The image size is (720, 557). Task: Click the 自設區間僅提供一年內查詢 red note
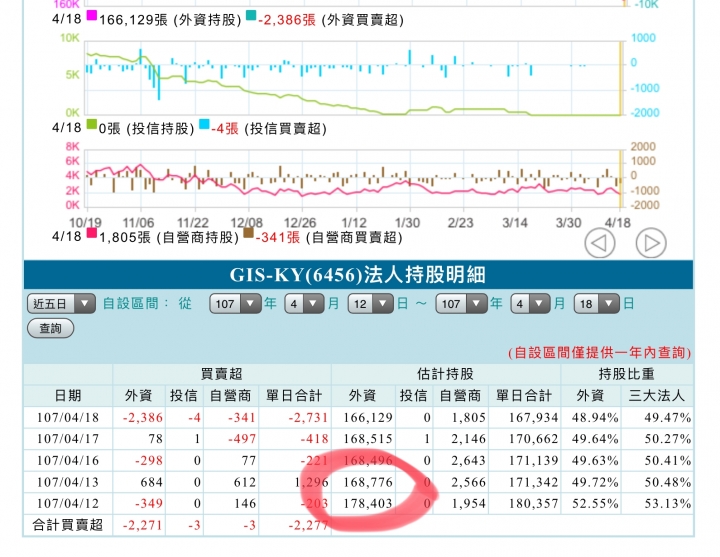tap(600, 353)
